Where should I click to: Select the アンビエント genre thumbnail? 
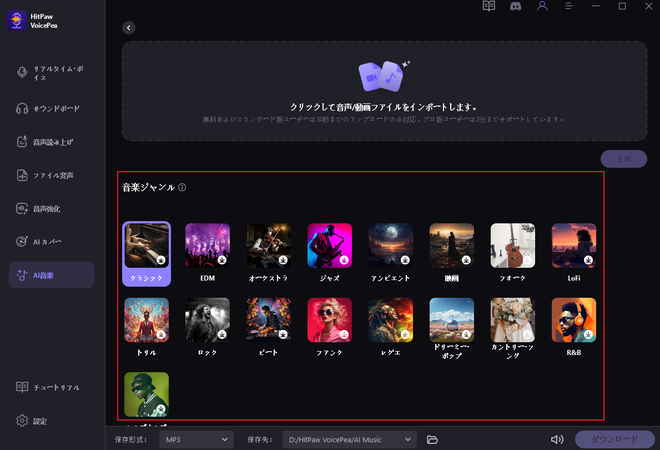(x=391, y=246)
